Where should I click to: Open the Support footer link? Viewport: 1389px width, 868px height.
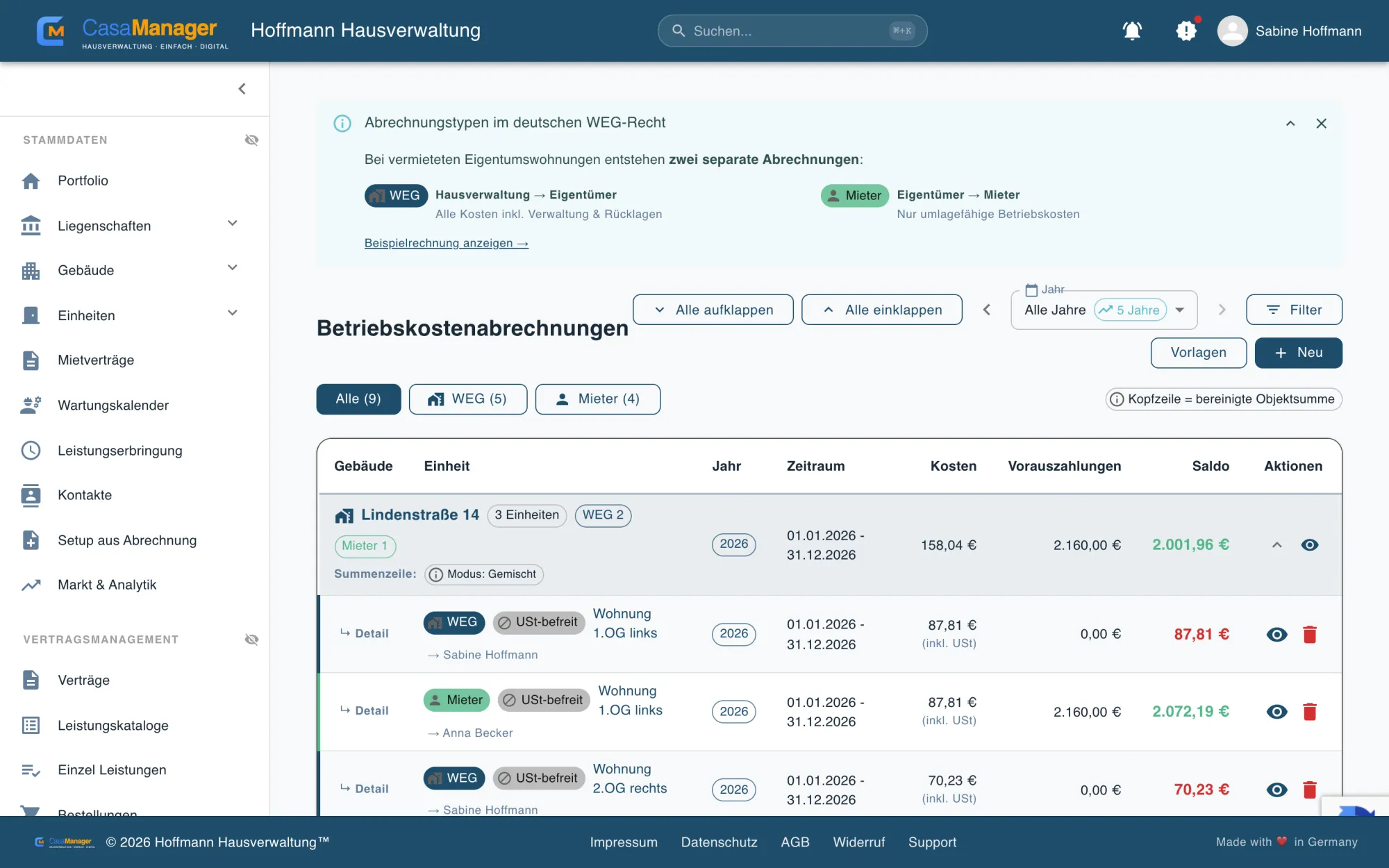click(932, 842)
